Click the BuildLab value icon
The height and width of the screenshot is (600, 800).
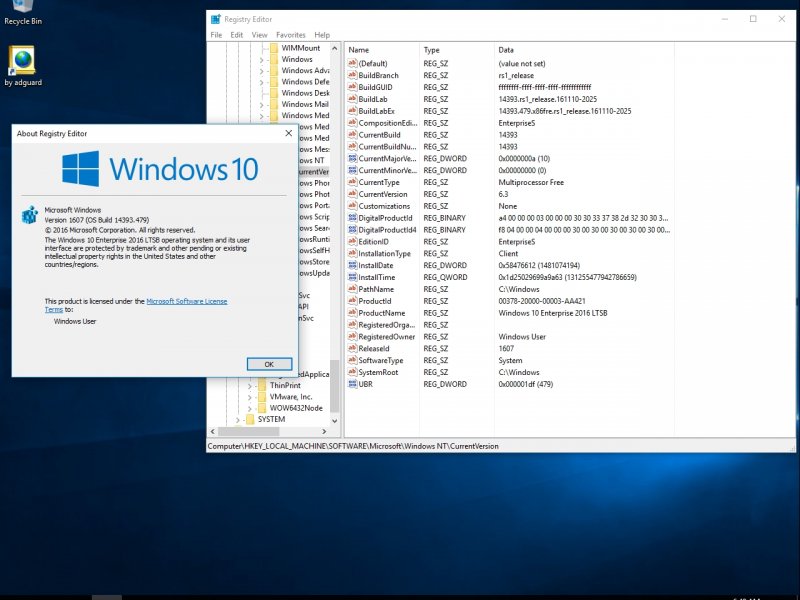point(352,99)
